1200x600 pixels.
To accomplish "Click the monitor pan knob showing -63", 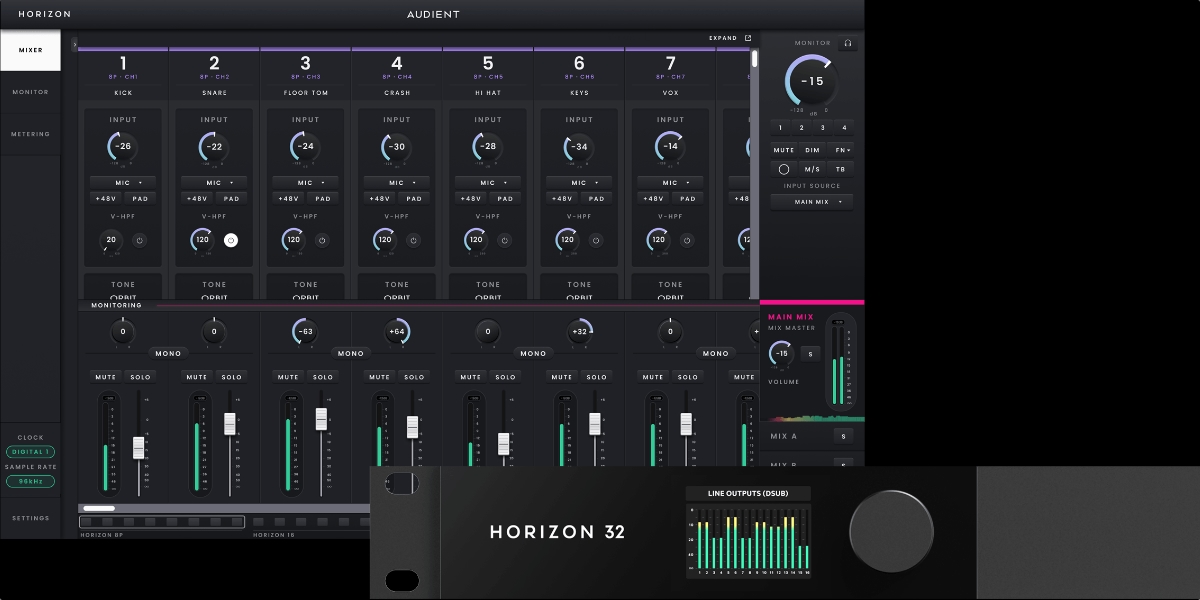I will click(x=305, y=331).
